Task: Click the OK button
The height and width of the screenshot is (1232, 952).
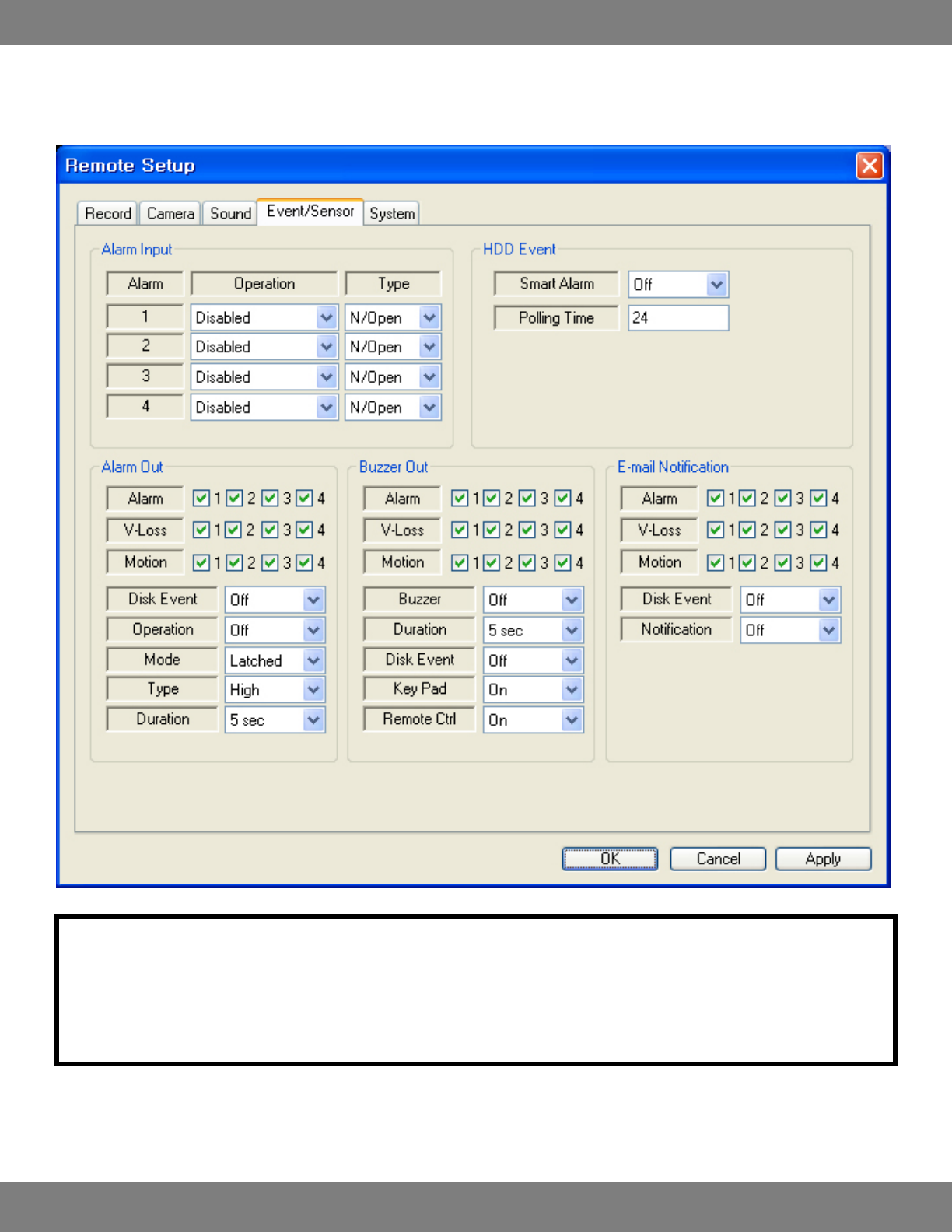Action: tap(610, 859)
